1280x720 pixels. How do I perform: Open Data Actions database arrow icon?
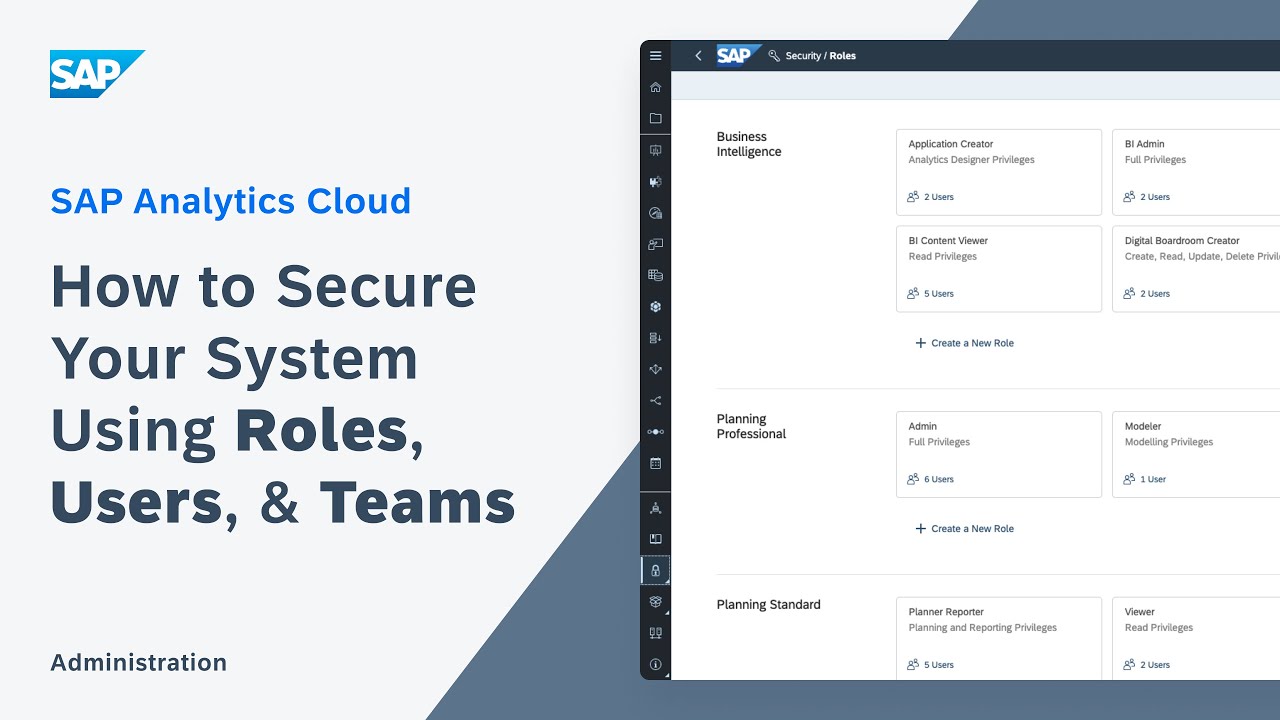point(655,338)
